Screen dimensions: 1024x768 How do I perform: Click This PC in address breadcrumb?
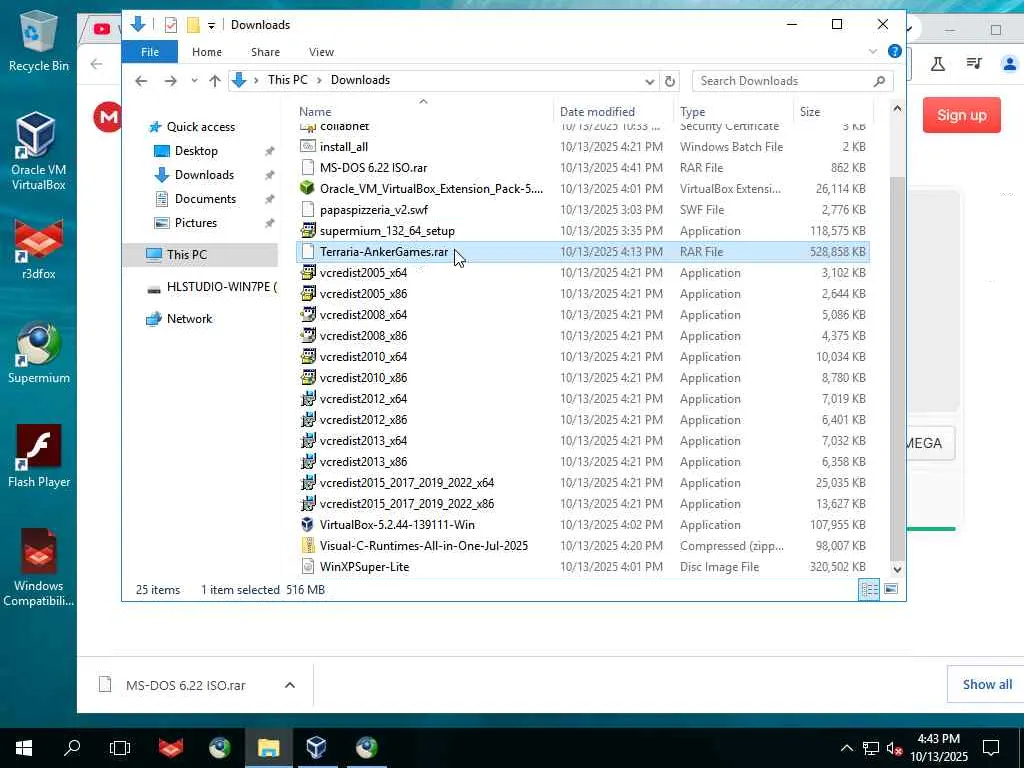pos(287,80)
